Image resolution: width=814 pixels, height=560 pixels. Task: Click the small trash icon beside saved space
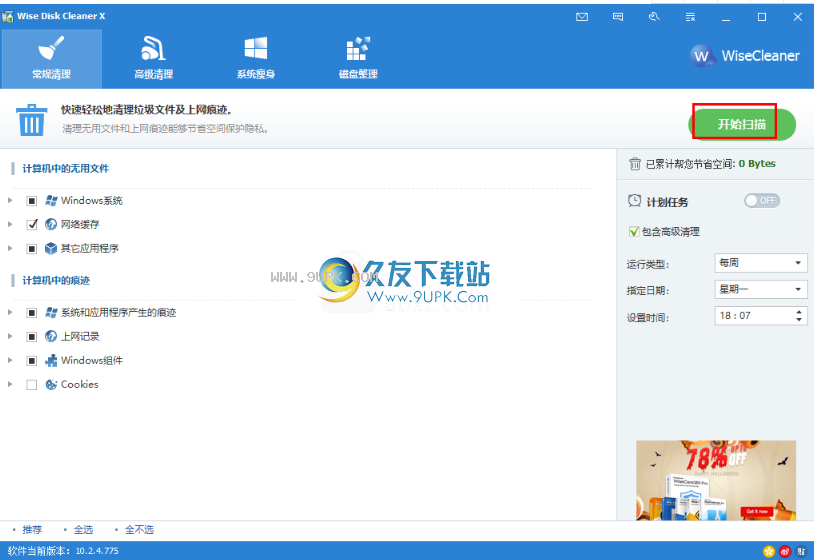[635, 164]
